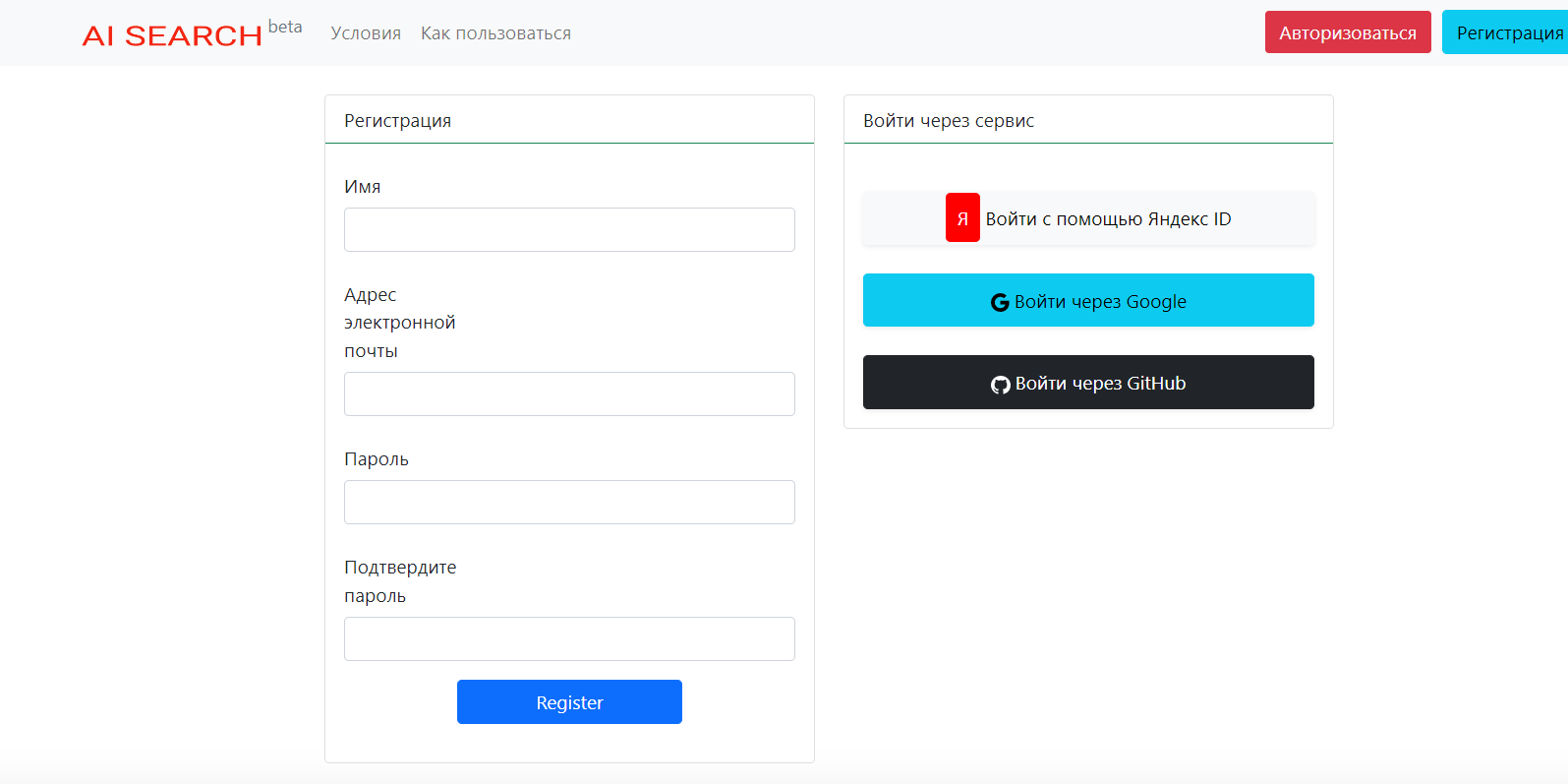Click the Подтвердите пароль label

pyautogui.click(x=400, y=581)
